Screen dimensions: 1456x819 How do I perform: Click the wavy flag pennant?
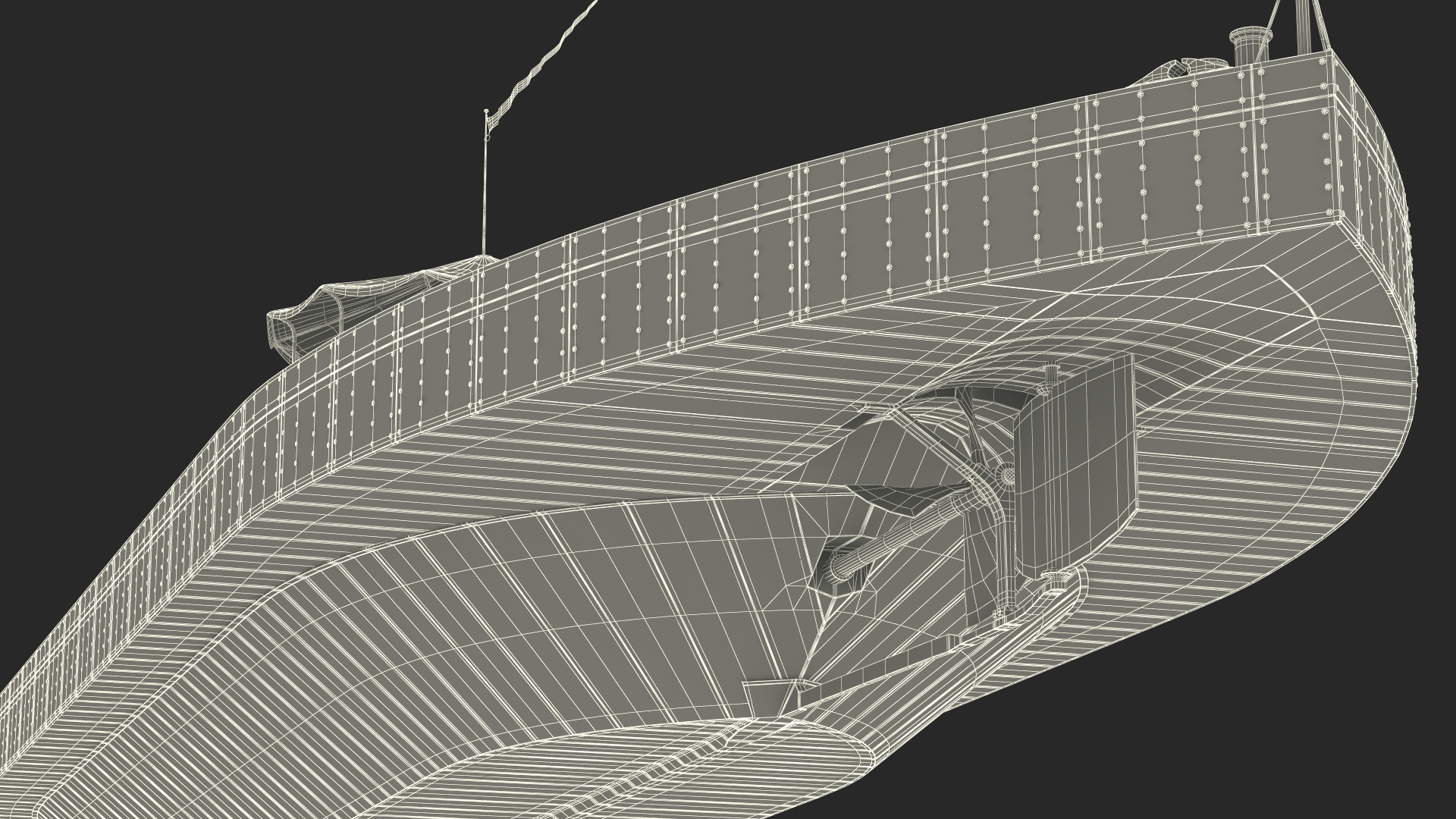(540, 63)
